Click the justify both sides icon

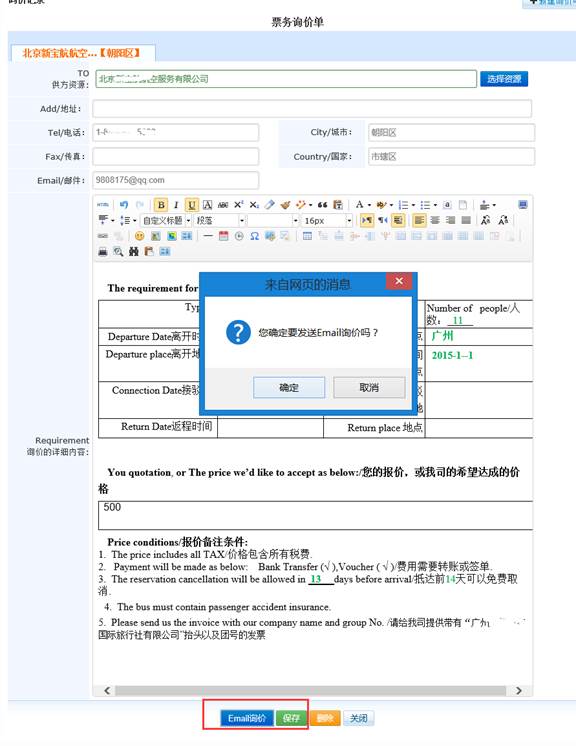(x=466, y=220)
